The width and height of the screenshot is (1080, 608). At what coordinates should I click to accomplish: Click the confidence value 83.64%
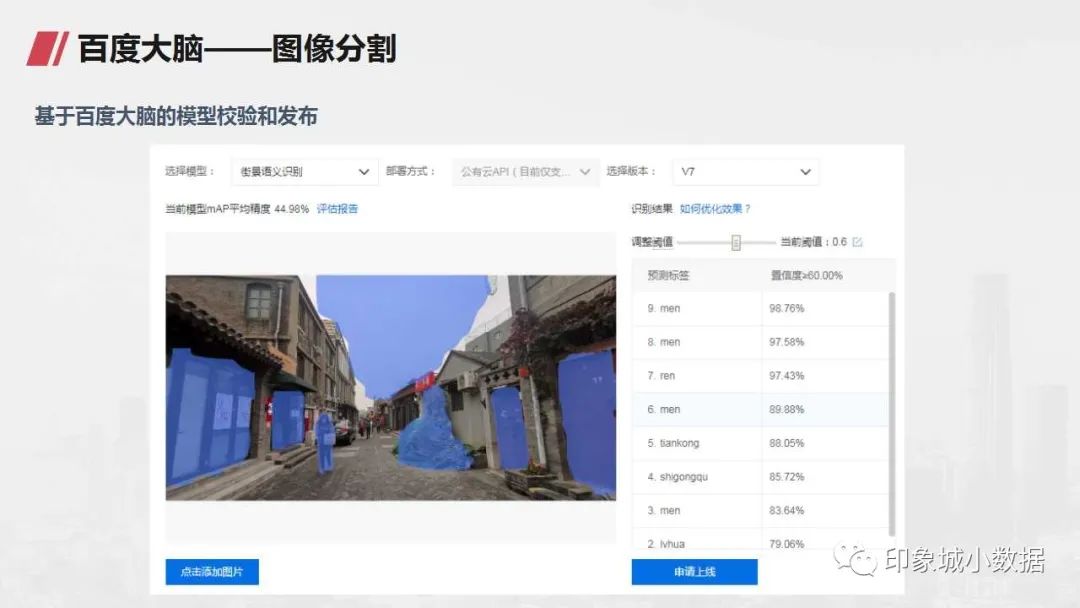(x=787, y=511)
